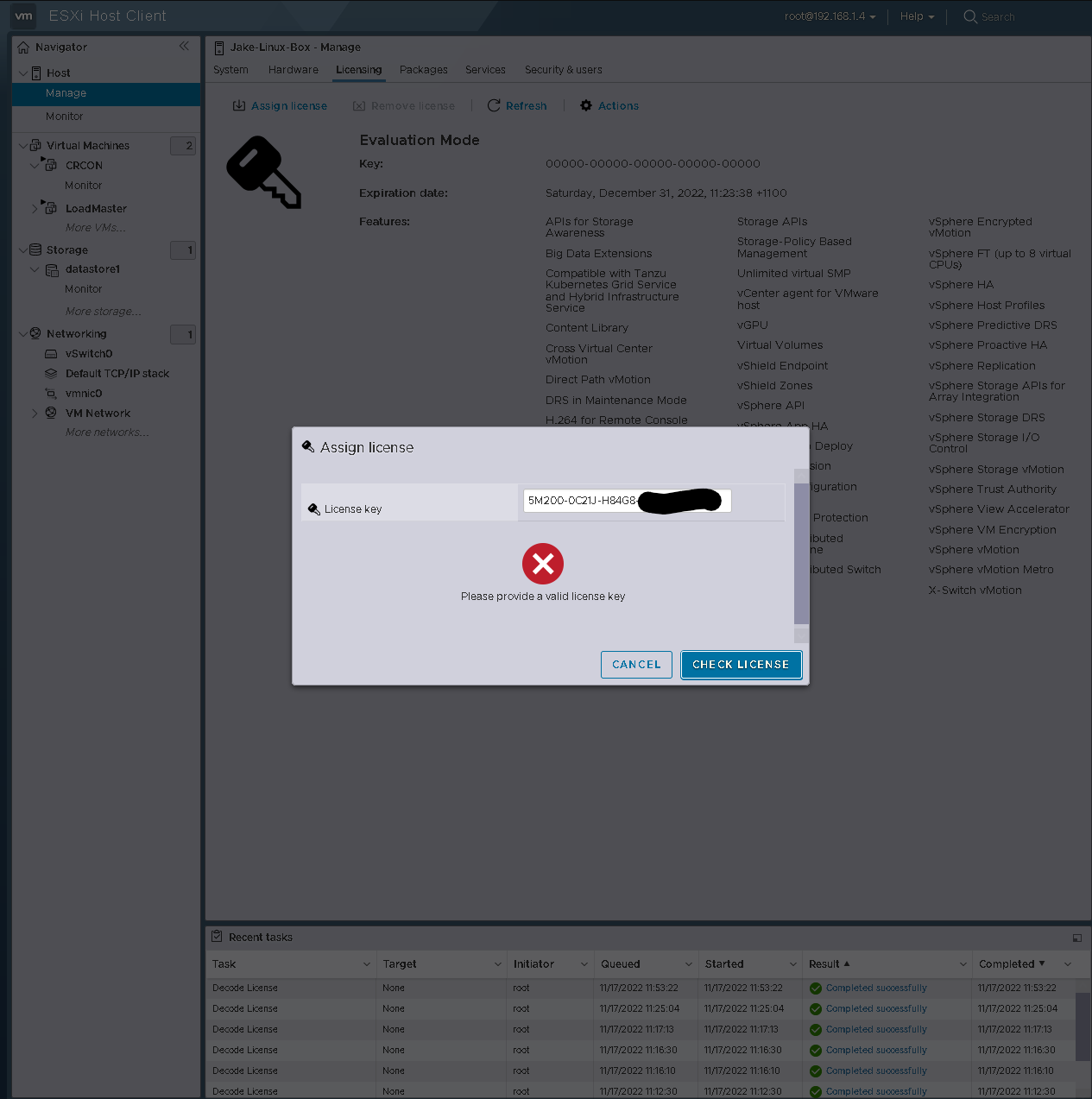The image size is (1092, 1099).
Task: Open the Security & users tab
Action: (563, 69)
